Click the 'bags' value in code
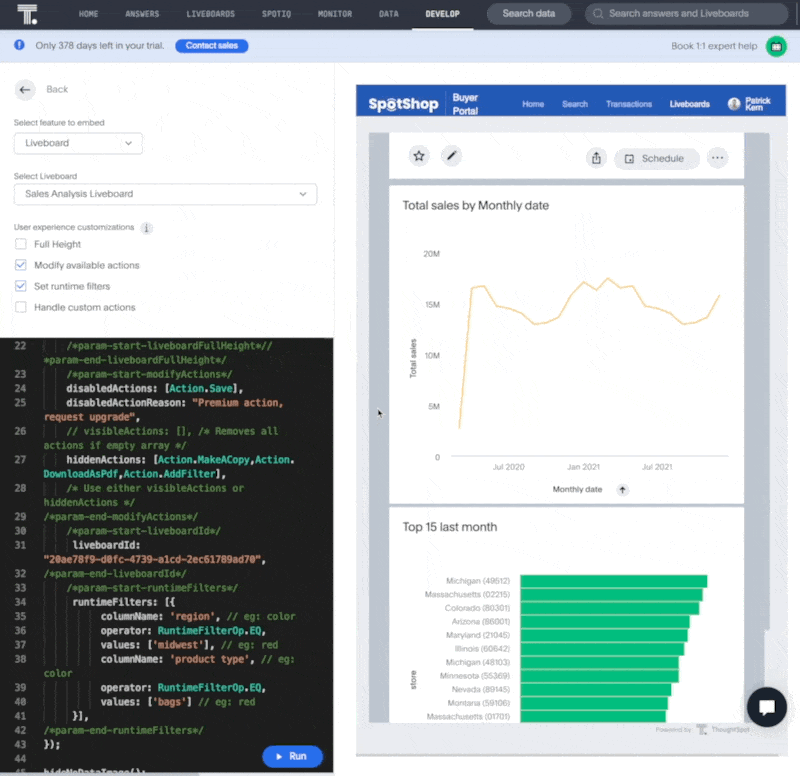The height and width of the screenshot is (776, 800). pyautogui.click(x=169, y=703)
